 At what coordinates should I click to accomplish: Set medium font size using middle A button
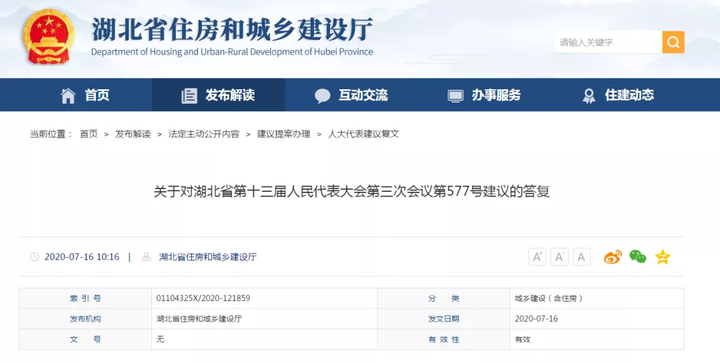click(559, 257)
